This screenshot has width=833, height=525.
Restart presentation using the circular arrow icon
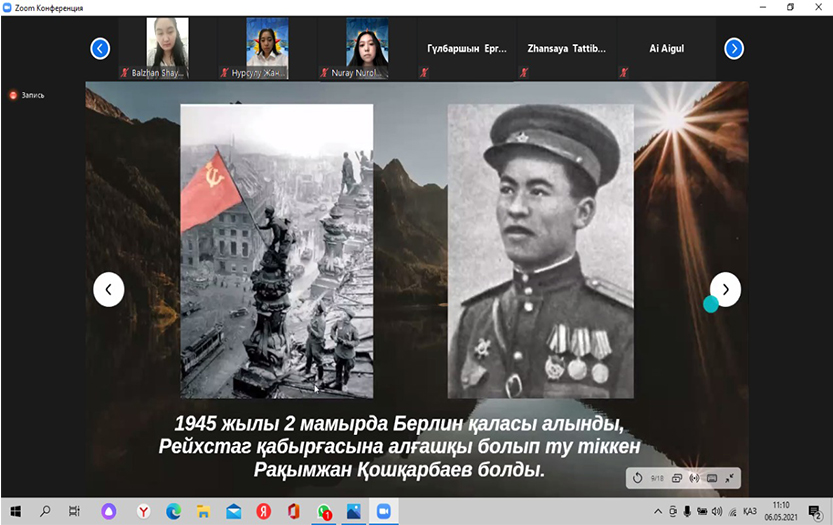click(x=638, y=478)
